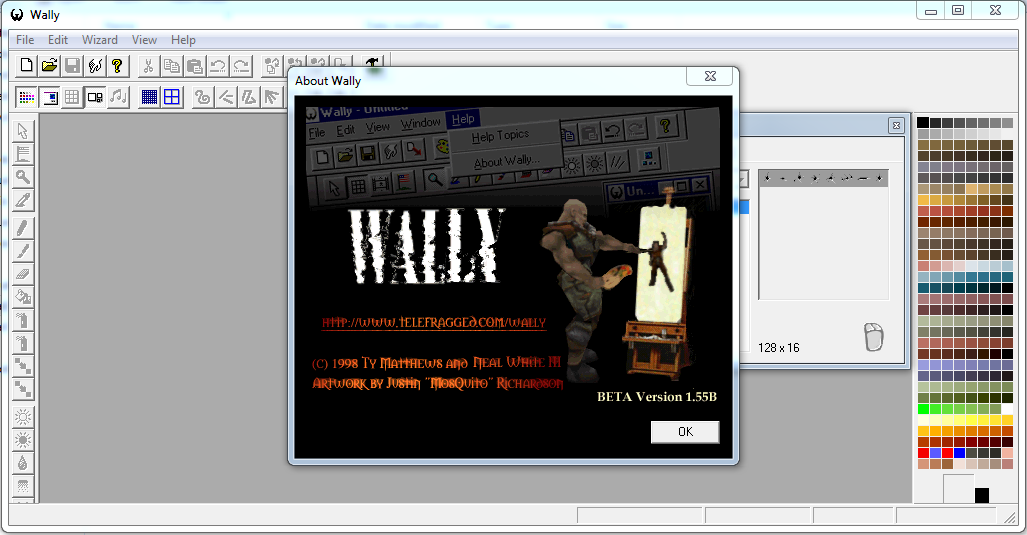Pick the black swatch at palette top-left
Screen dimensions: 1027x535
point(923,122)
